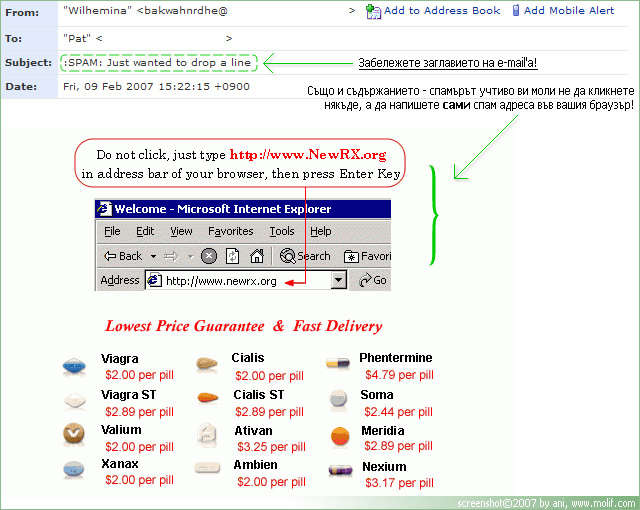The image size is (640, 510).
Task: Click the Search toolbar button
Action: [305, 256]
